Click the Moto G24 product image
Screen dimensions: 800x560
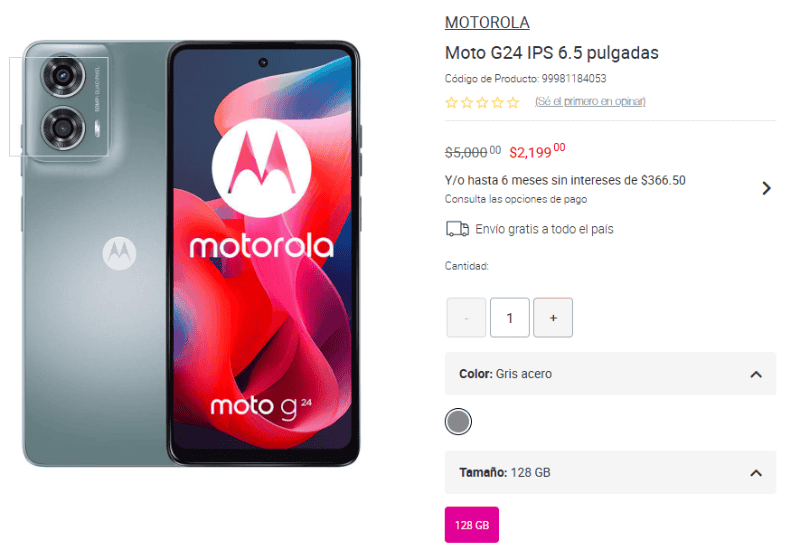[x=191, y=253]
